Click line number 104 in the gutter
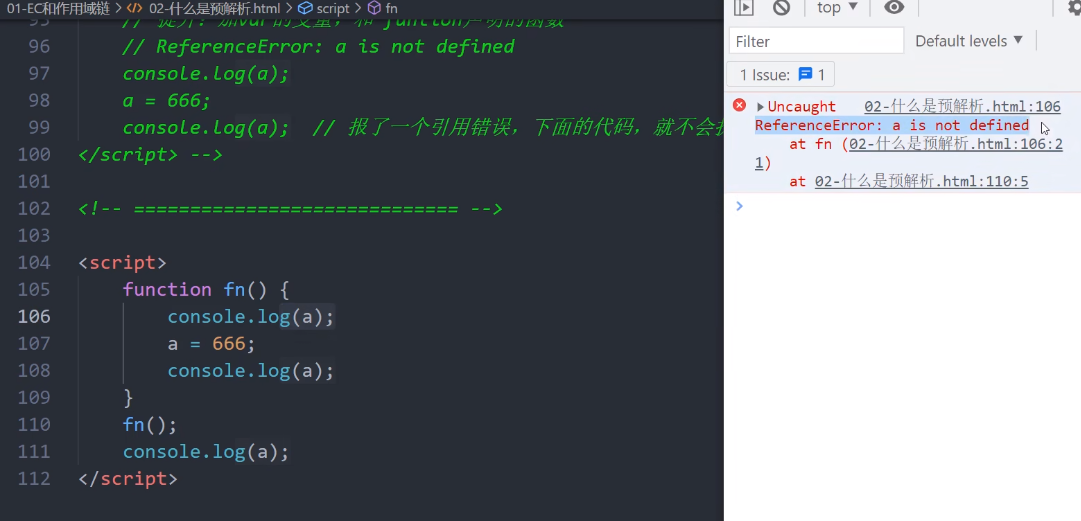This screenshot has width=1081, height=521. [34, 263]
